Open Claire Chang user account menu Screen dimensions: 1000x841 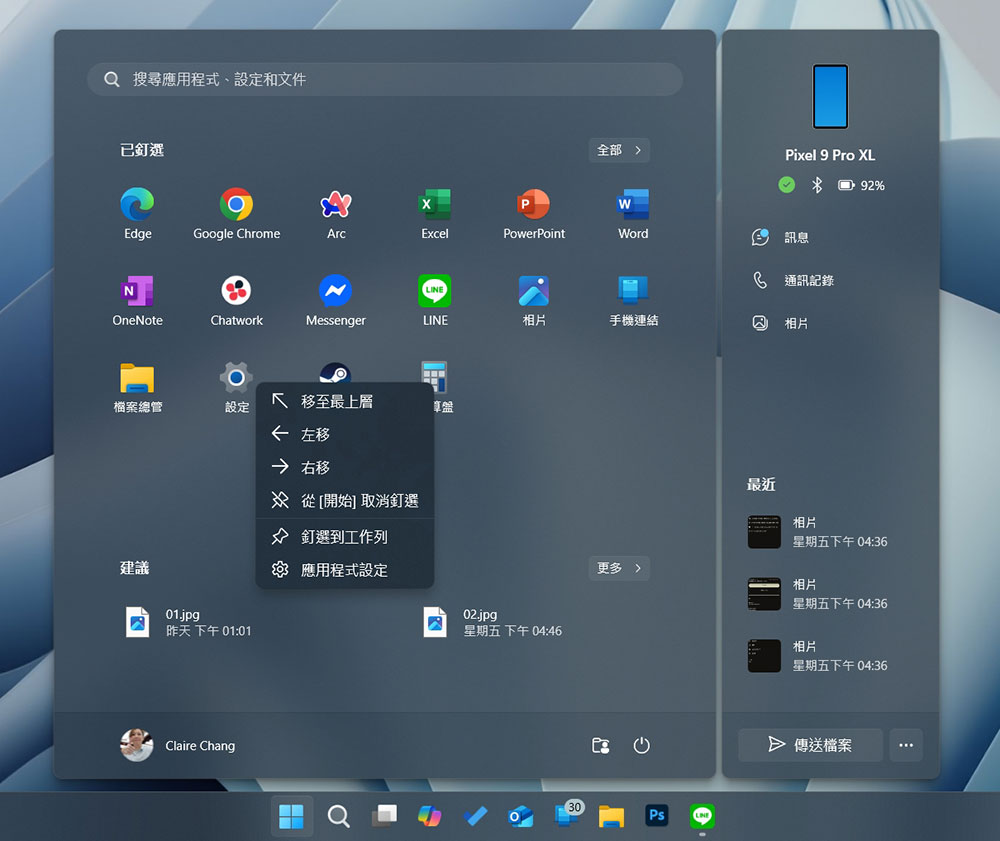(x=178, y=745)
